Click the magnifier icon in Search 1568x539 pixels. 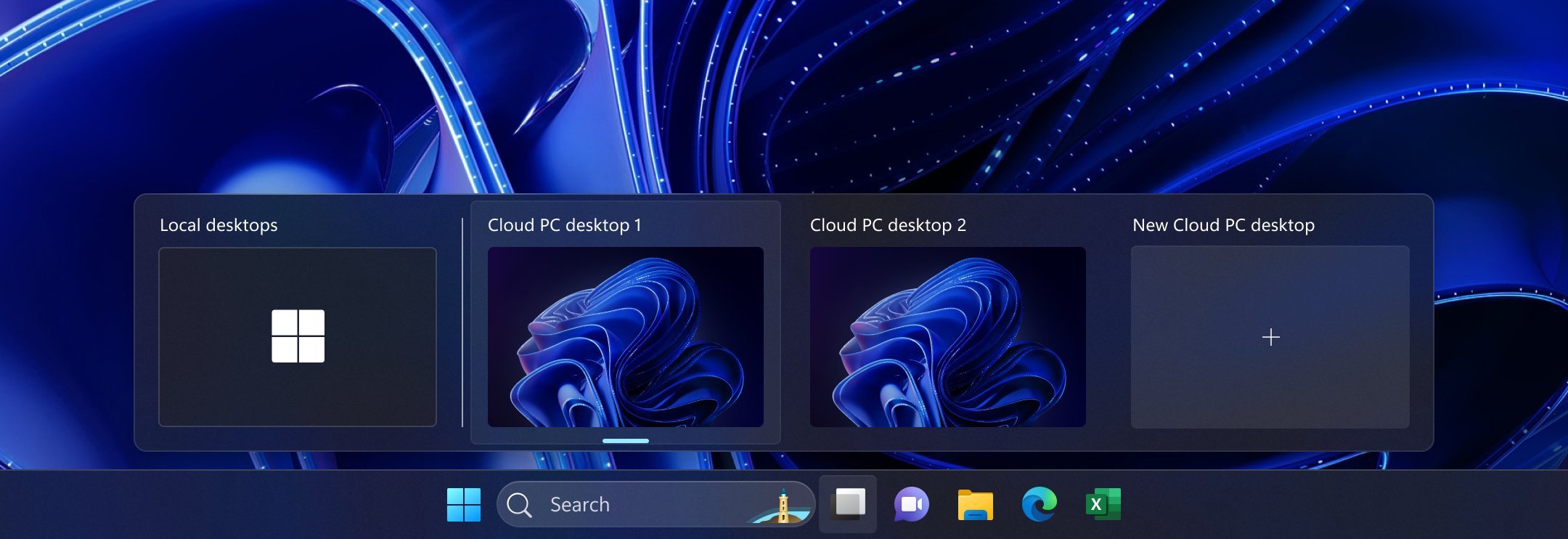(x=519, y=504)
